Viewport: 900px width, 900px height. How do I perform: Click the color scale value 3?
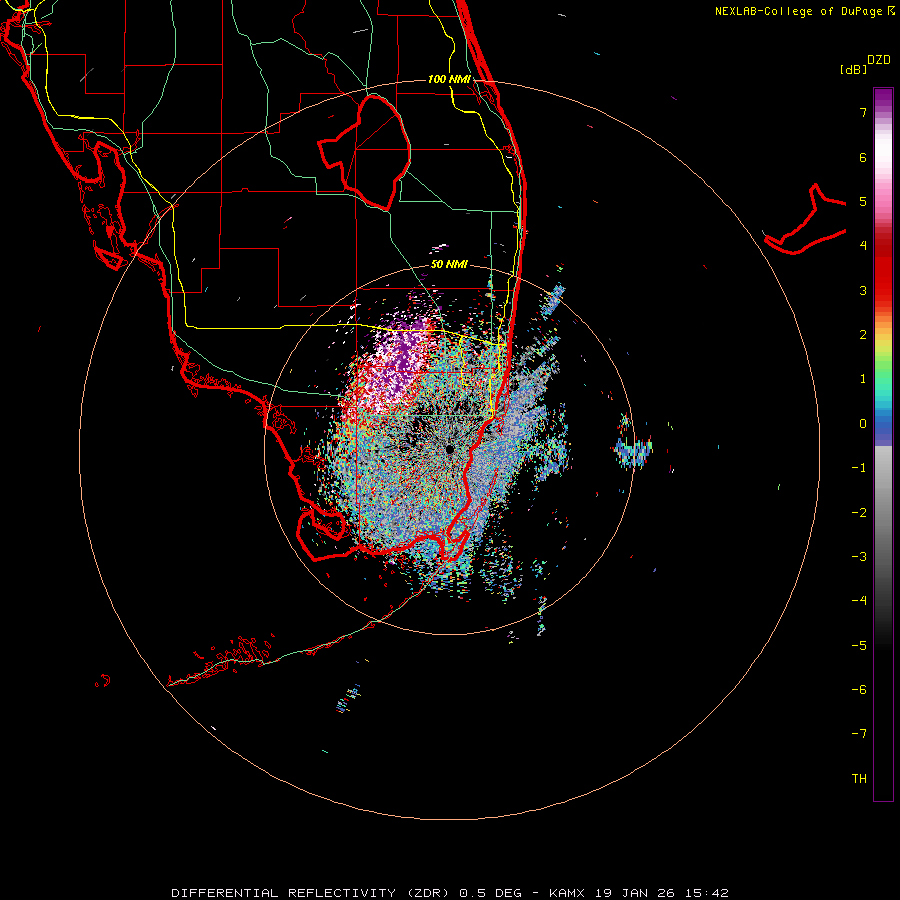(863, 290)
